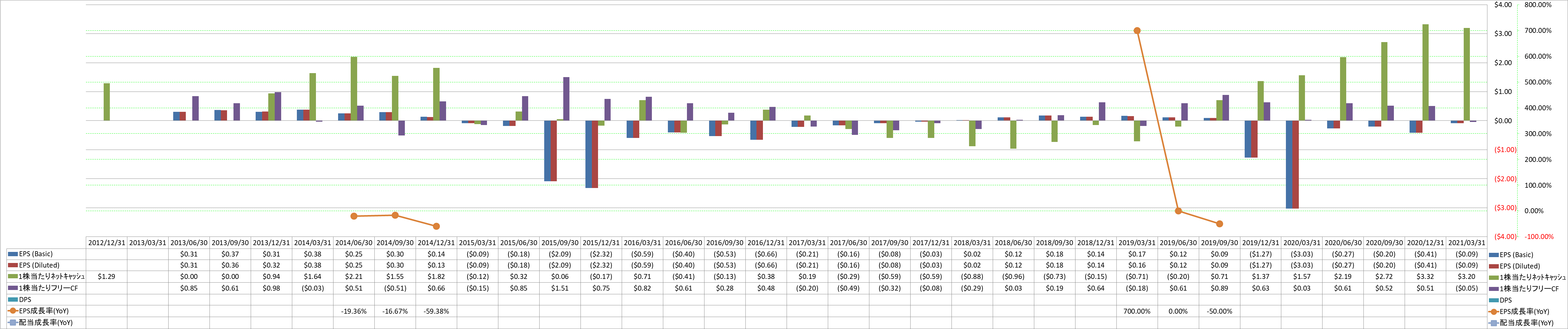The height and width of the screenshot is (329, 1568).
Task: Select the 2016/12/31 date column header
Action: coord(766,243)
